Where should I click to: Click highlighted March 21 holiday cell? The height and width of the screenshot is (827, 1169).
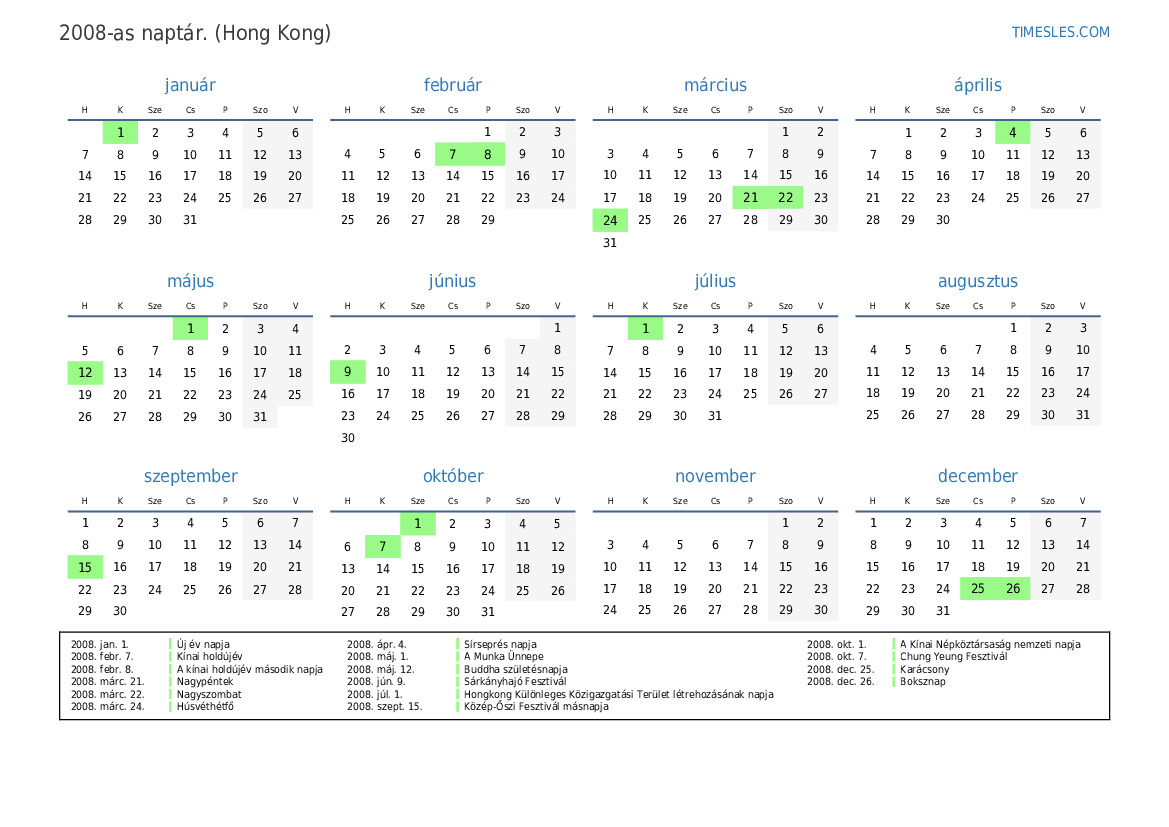click(750, 198)
